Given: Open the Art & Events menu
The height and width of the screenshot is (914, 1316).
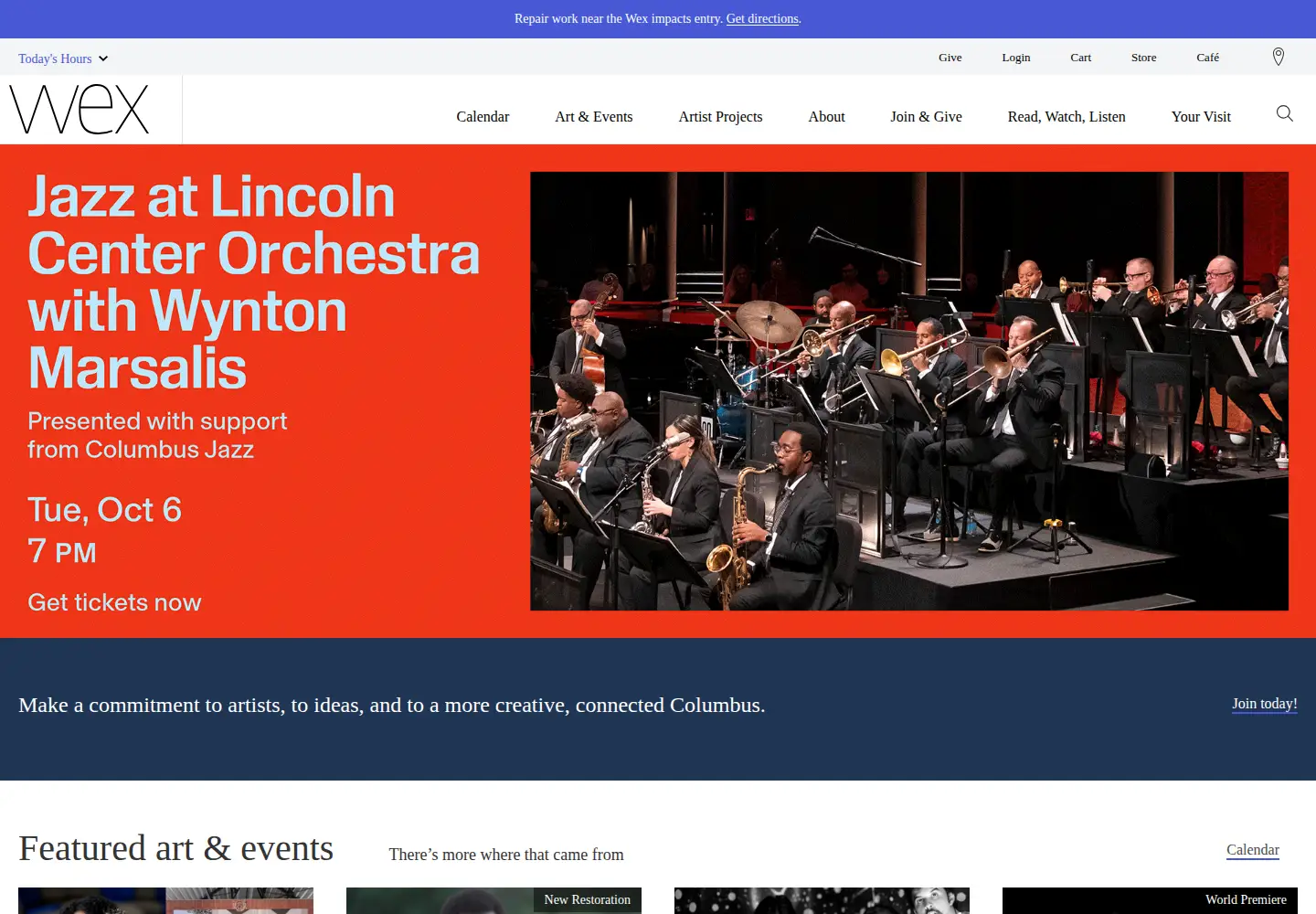Looking at the screenshot, I should pos(593,117).
